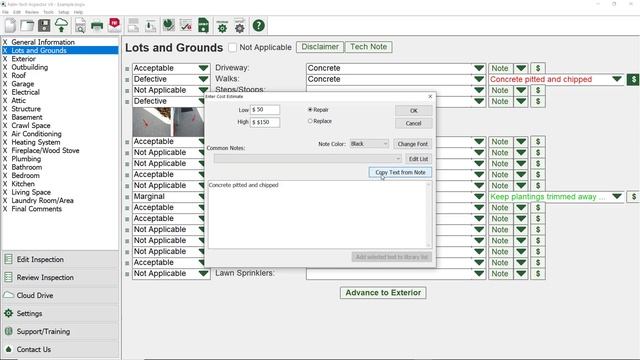
Task: Open the Review menu
Action: (x=32, y=12)
